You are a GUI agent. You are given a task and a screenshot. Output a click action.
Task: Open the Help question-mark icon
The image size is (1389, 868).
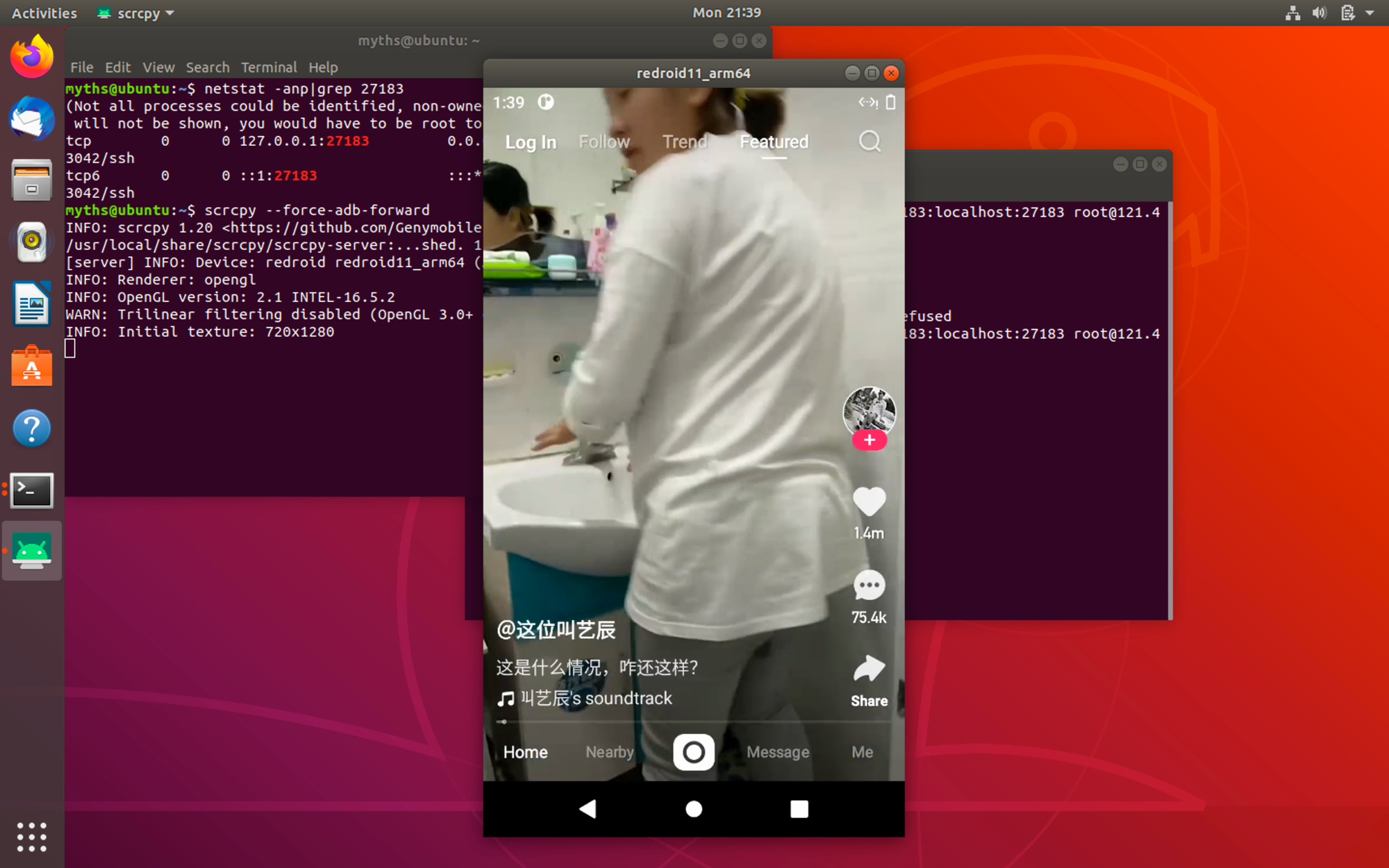32,428
